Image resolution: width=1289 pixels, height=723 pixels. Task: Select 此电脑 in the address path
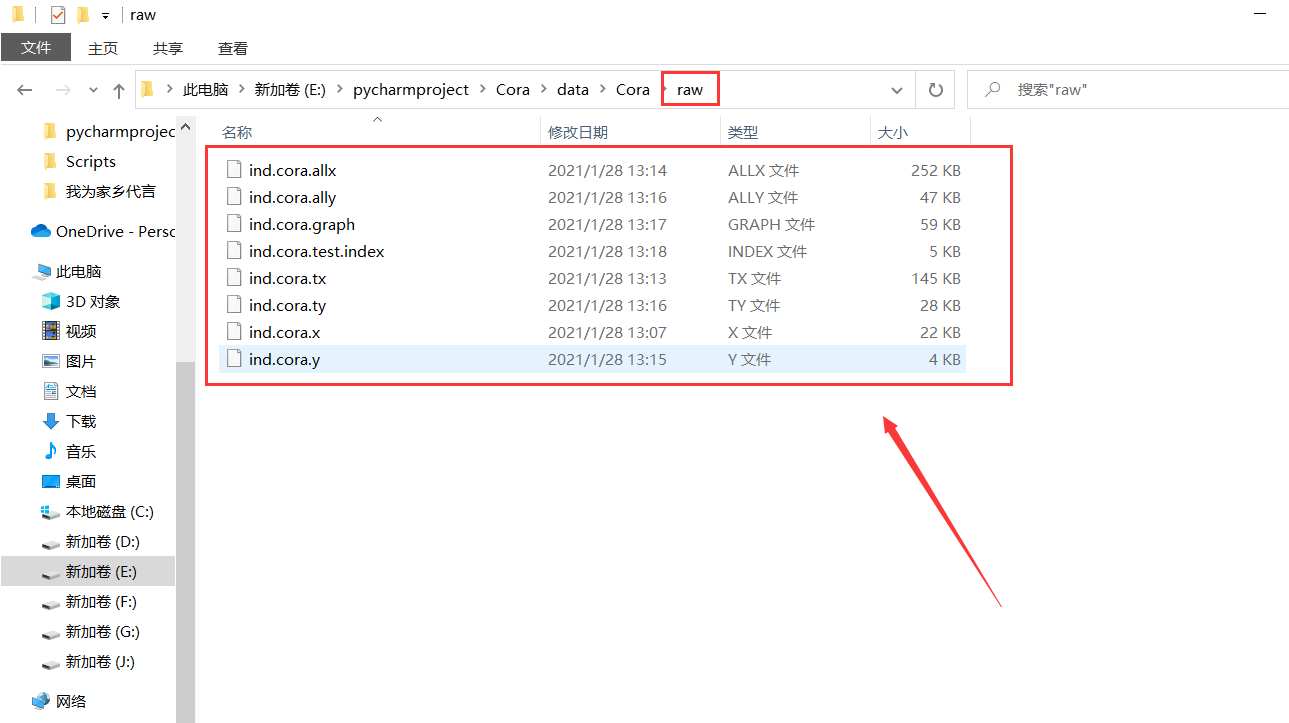tap(206, 90)
